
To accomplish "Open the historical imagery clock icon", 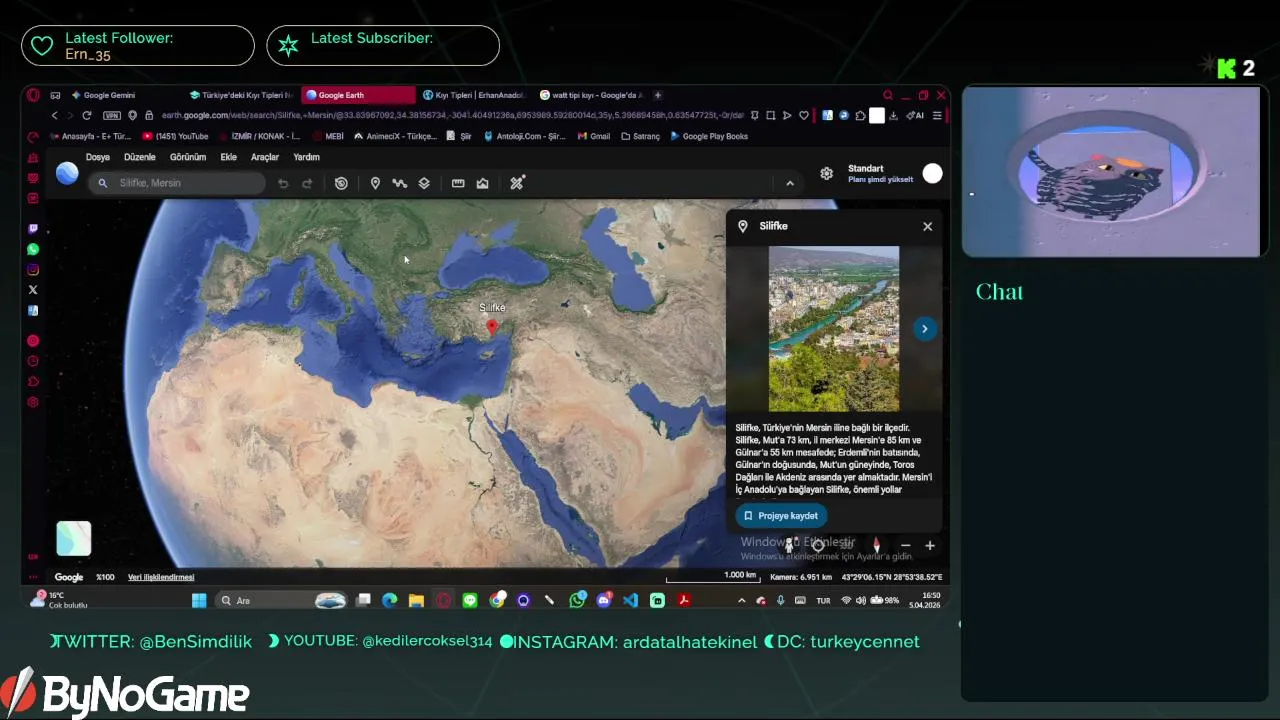I will (x=341, y=183).
